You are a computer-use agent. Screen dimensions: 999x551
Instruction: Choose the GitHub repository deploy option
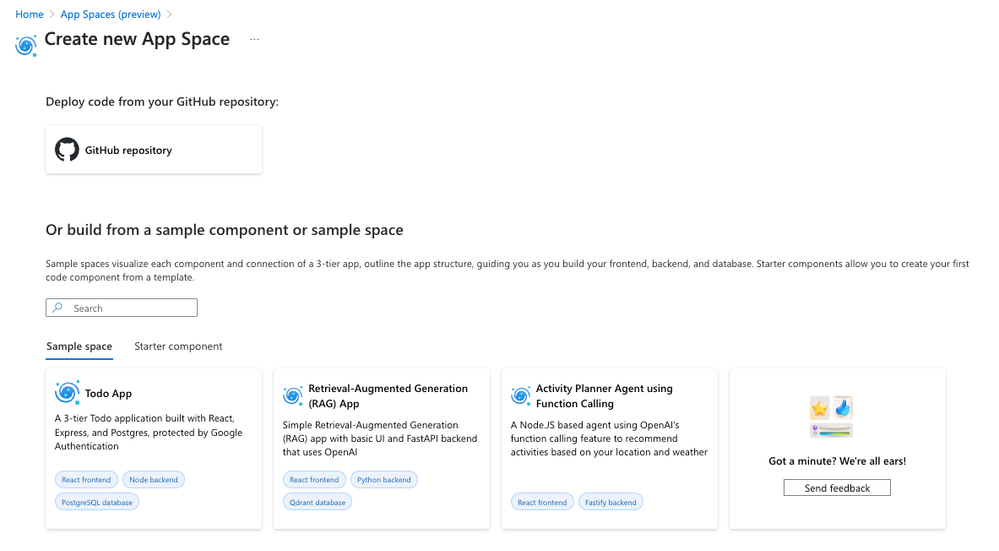pos(154,150)
